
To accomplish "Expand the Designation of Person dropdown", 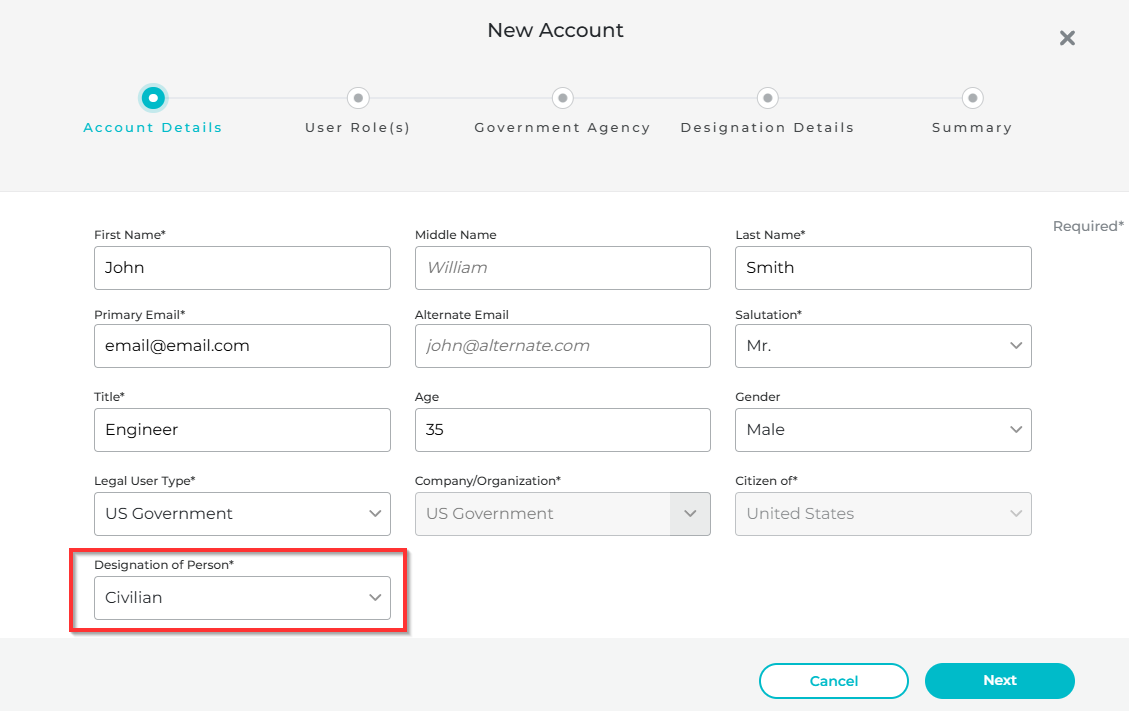I will coord(242,598).
